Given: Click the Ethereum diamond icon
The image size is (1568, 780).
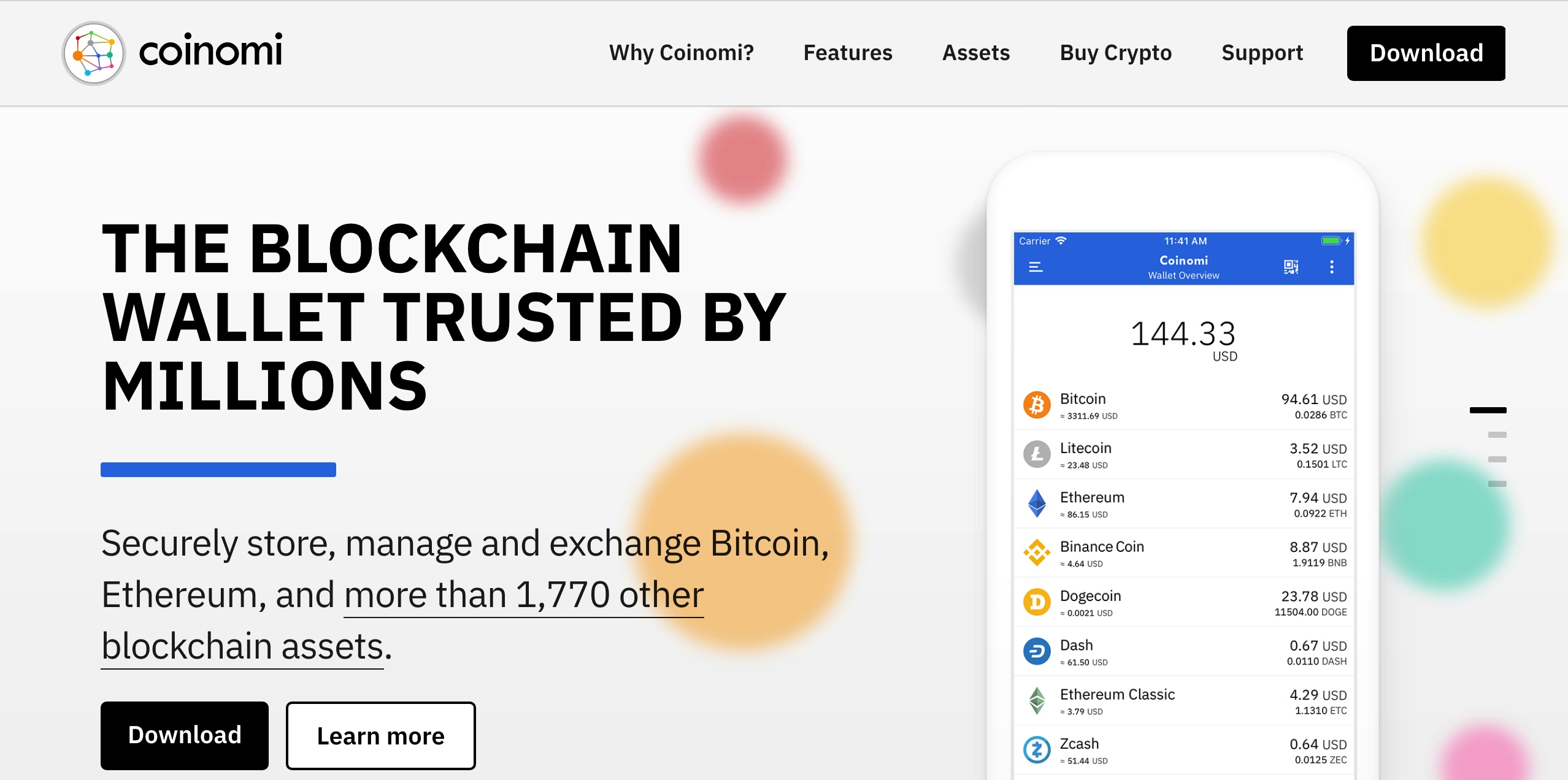Looking at the screenshot, I should click(1038, 503).
